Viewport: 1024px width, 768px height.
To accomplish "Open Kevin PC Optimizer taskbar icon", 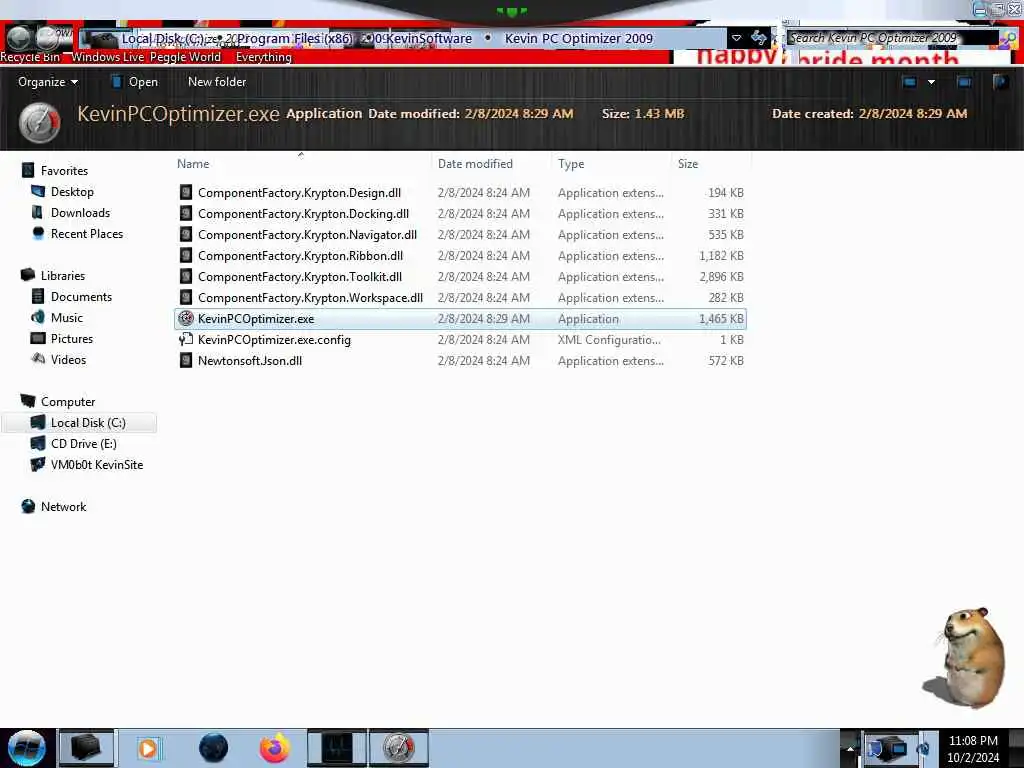I will pos(399,748).
